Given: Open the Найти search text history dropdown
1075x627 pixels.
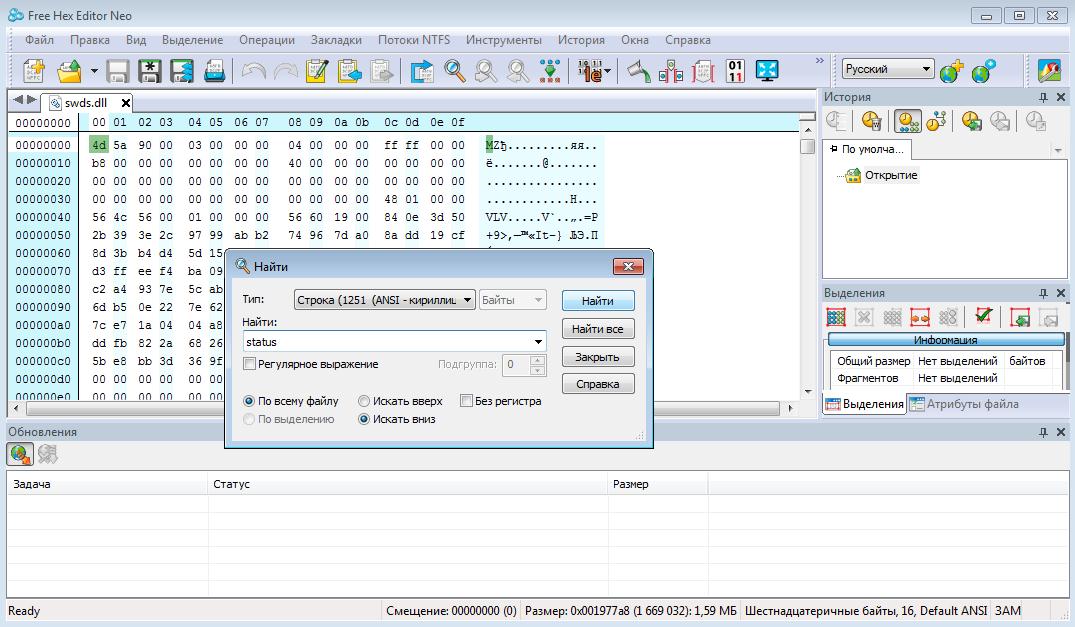Looking at the screenshot, I should click(x=538, y=341).
